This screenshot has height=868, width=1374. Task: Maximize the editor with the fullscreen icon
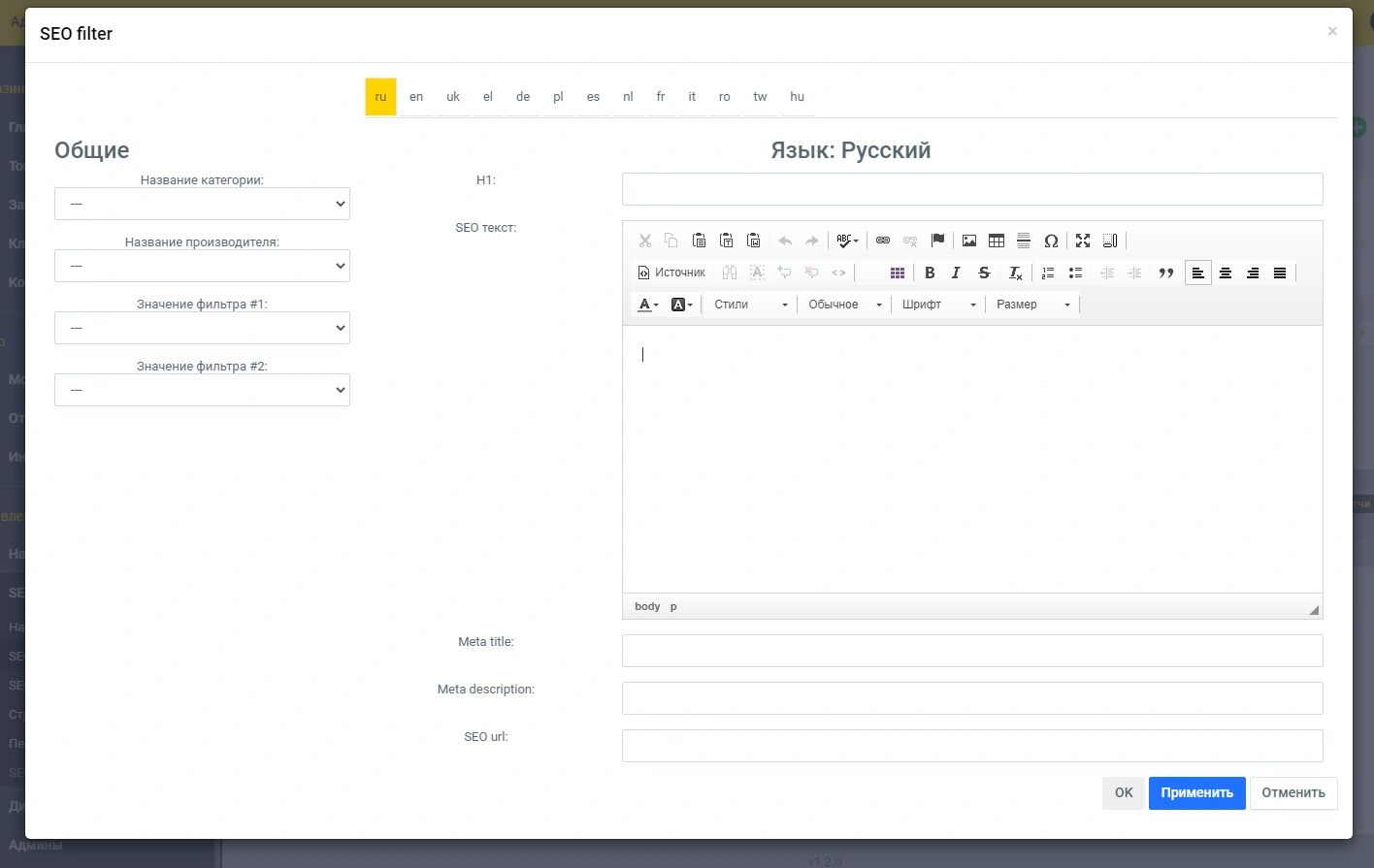tap(1083, 241)
